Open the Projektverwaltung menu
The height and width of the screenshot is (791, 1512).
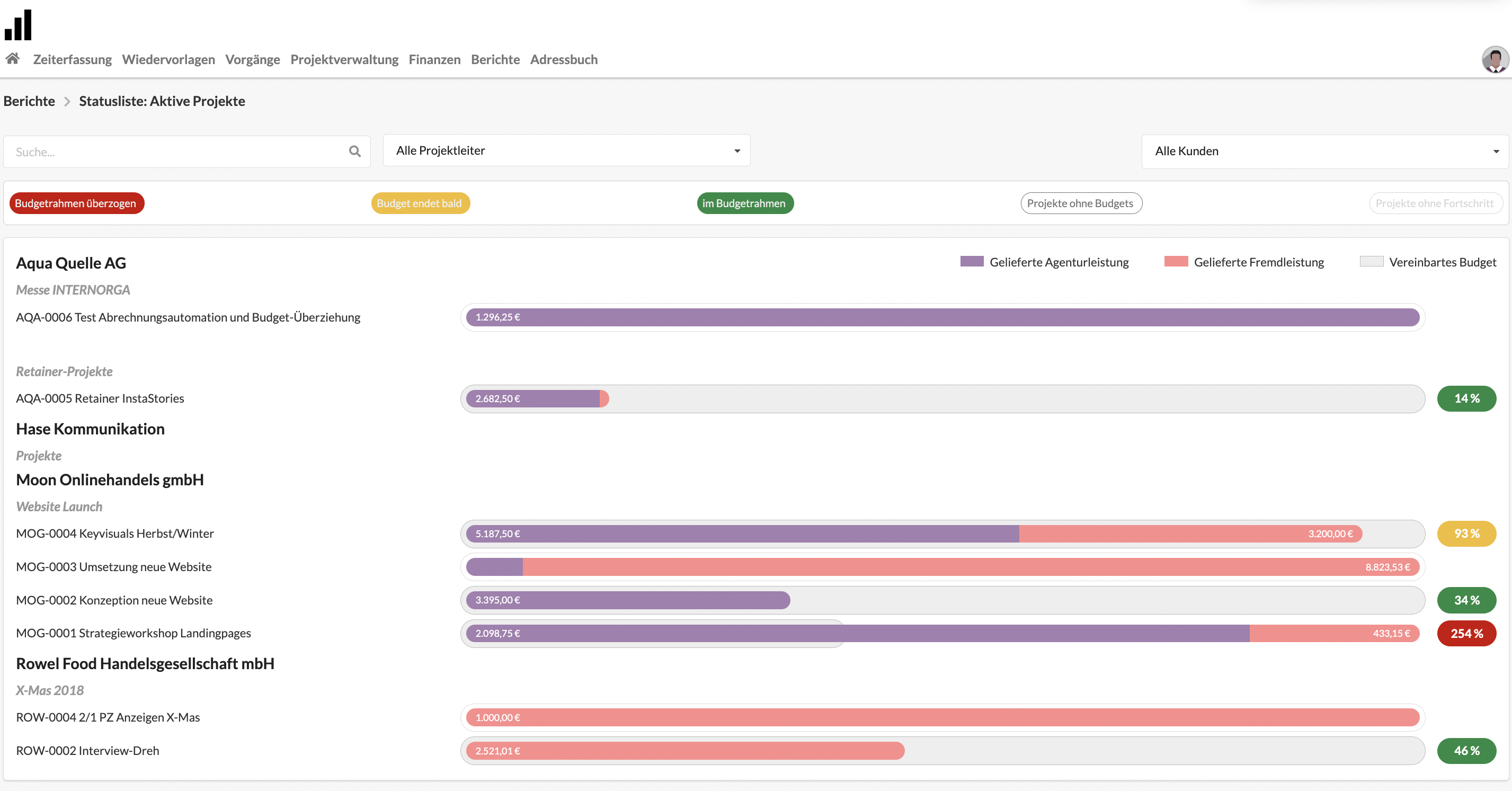click(344, 59)
